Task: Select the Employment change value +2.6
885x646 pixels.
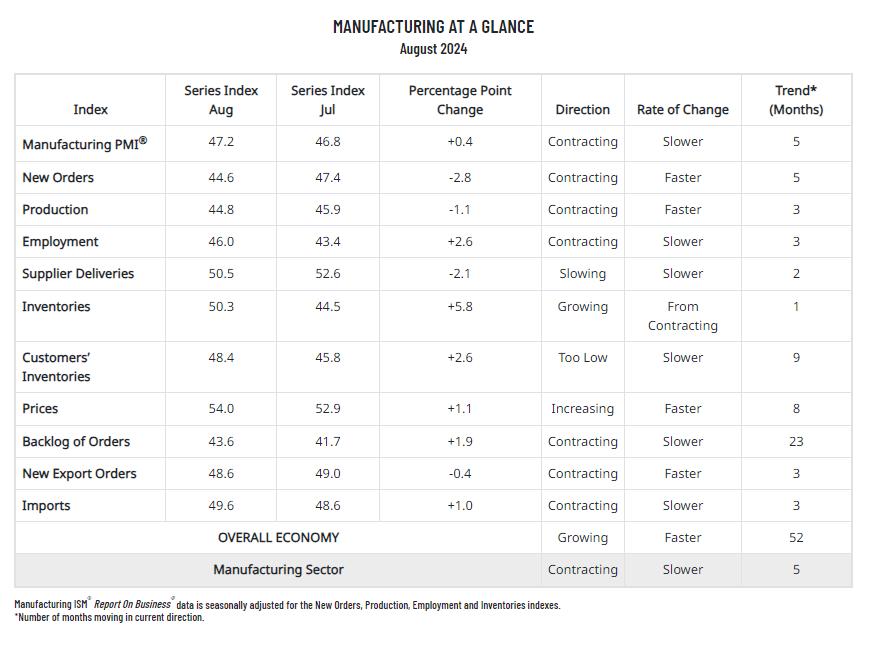Action: (460, 242)
